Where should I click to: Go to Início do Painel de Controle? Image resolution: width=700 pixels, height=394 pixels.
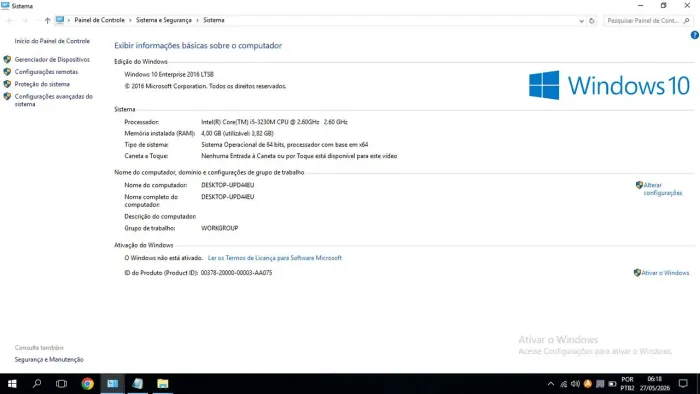52,41
